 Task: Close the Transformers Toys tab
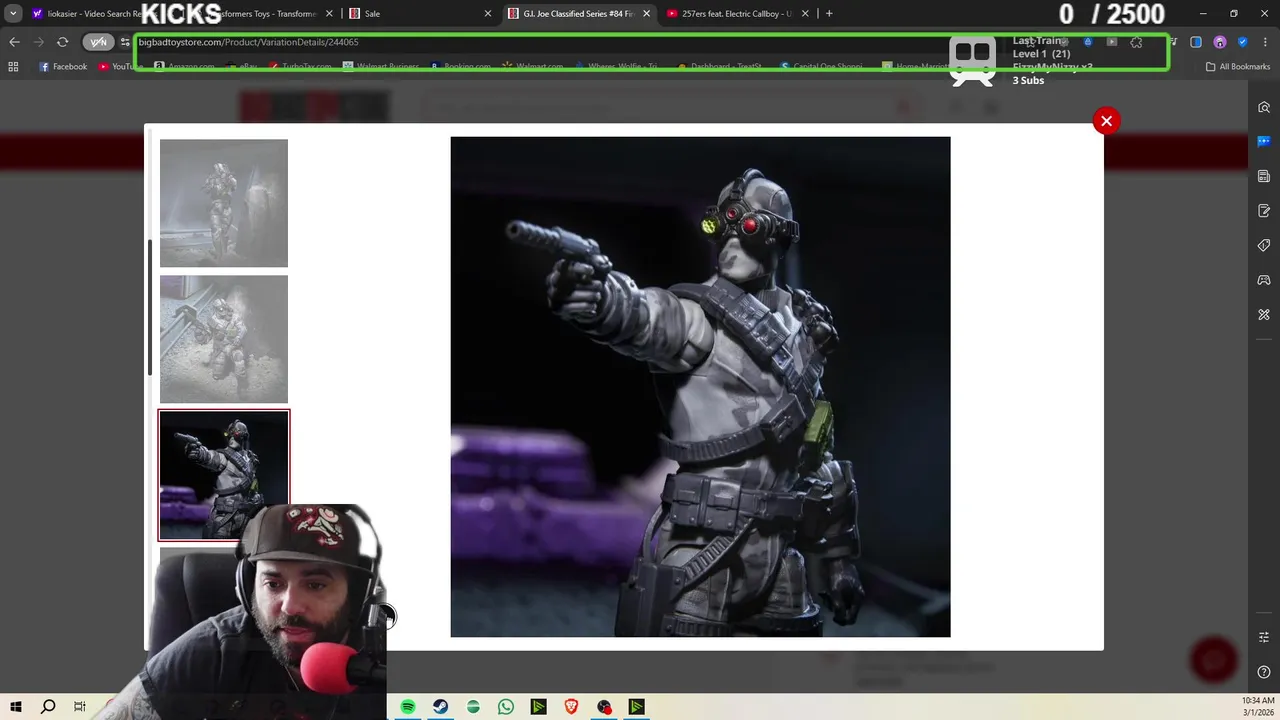point(329,14)
